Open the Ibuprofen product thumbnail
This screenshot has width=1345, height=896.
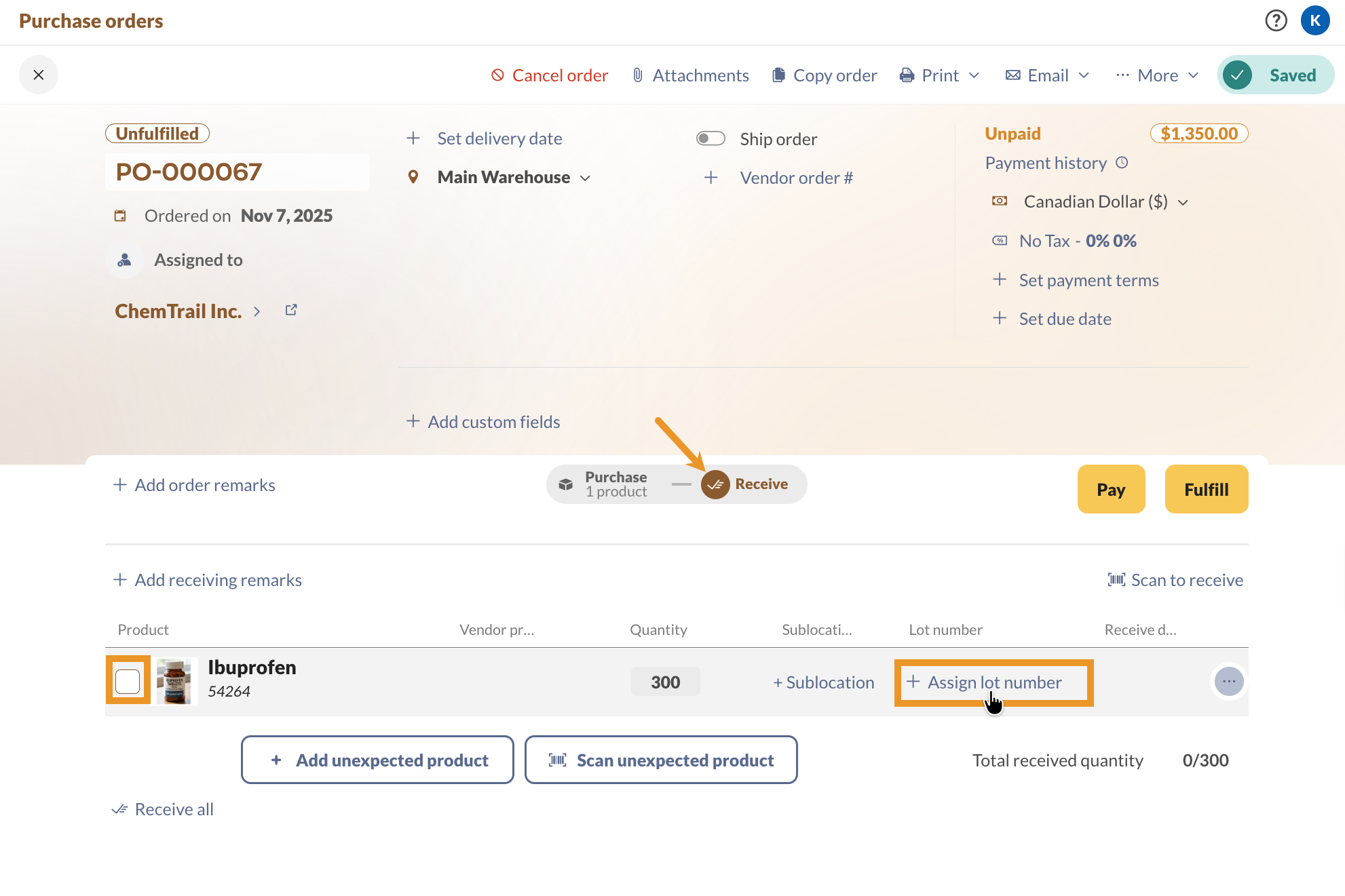click(x=174, y=682)
